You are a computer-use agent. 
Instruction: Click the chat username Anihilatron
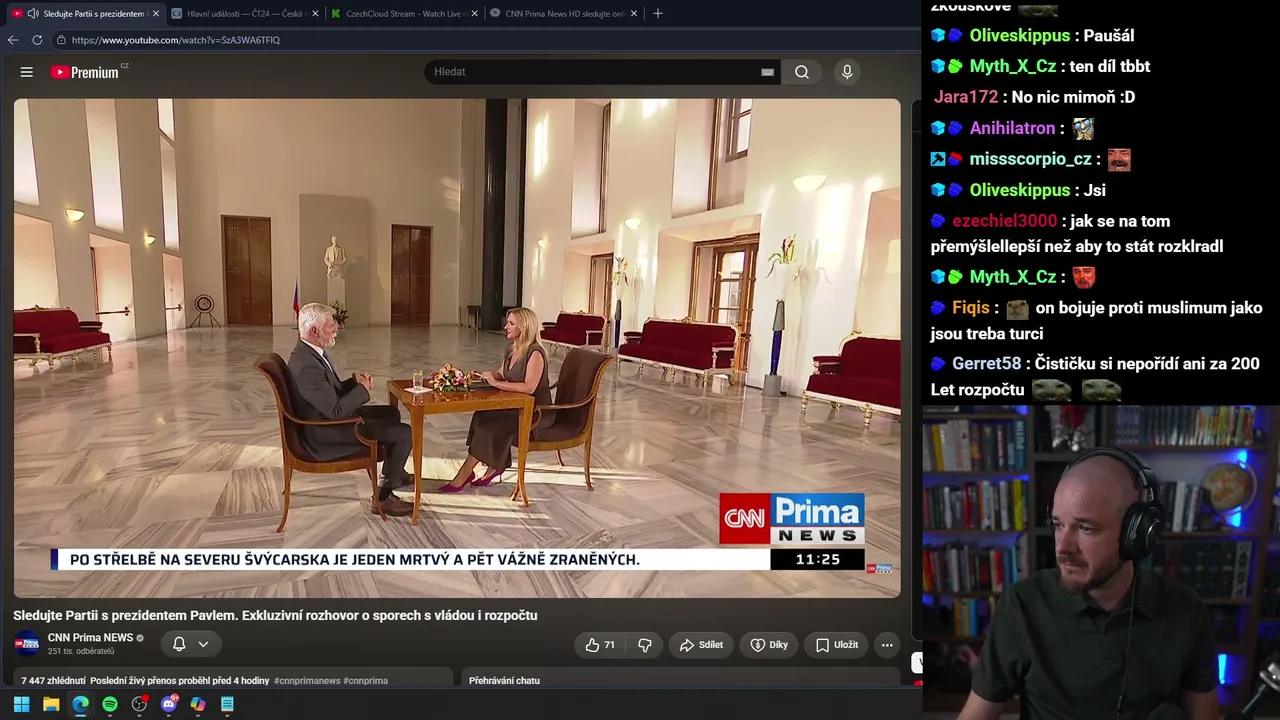coord(1012,128)
